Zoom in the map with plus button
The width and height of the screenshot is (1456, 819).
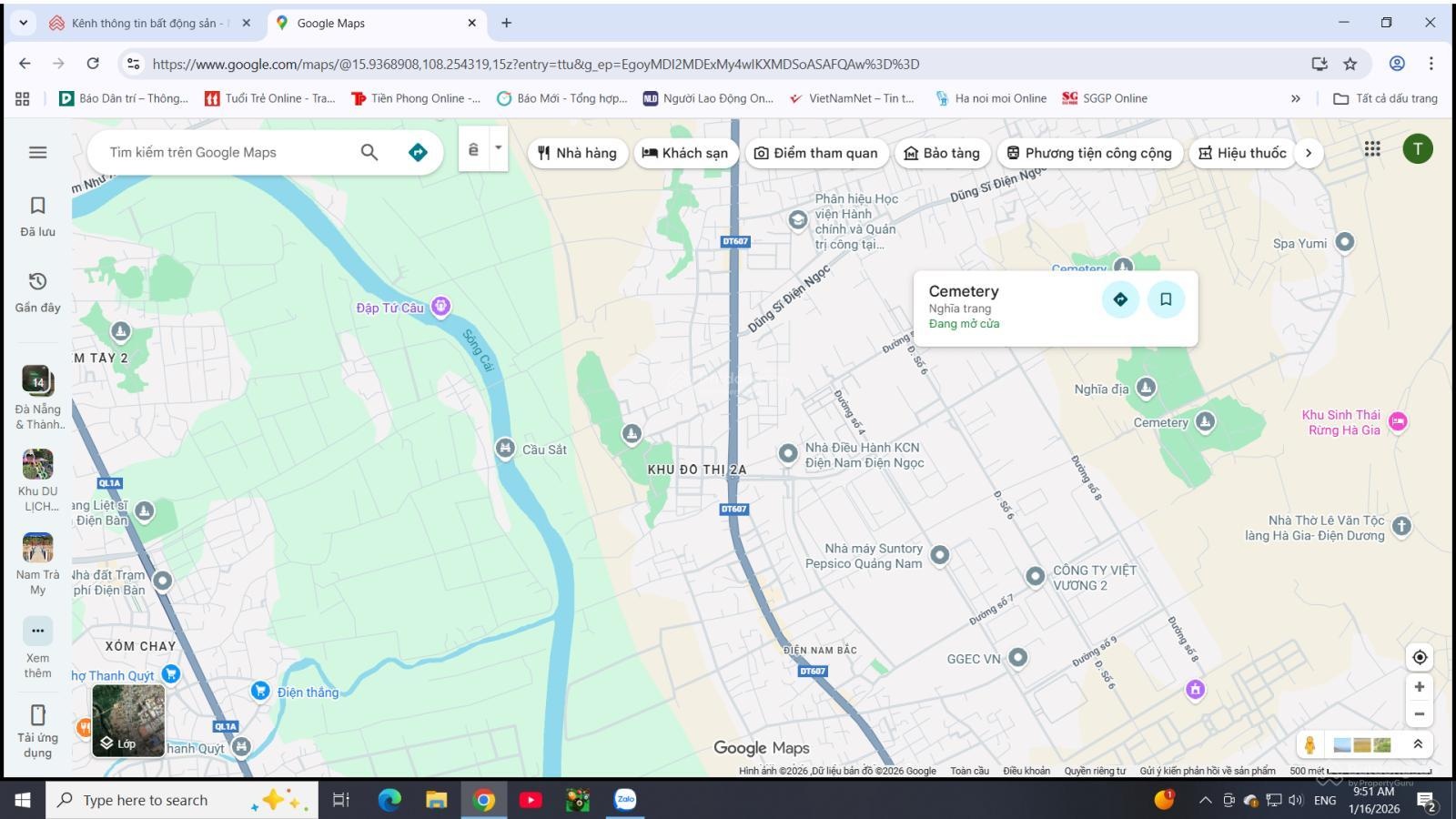(x=1419, y=687)
